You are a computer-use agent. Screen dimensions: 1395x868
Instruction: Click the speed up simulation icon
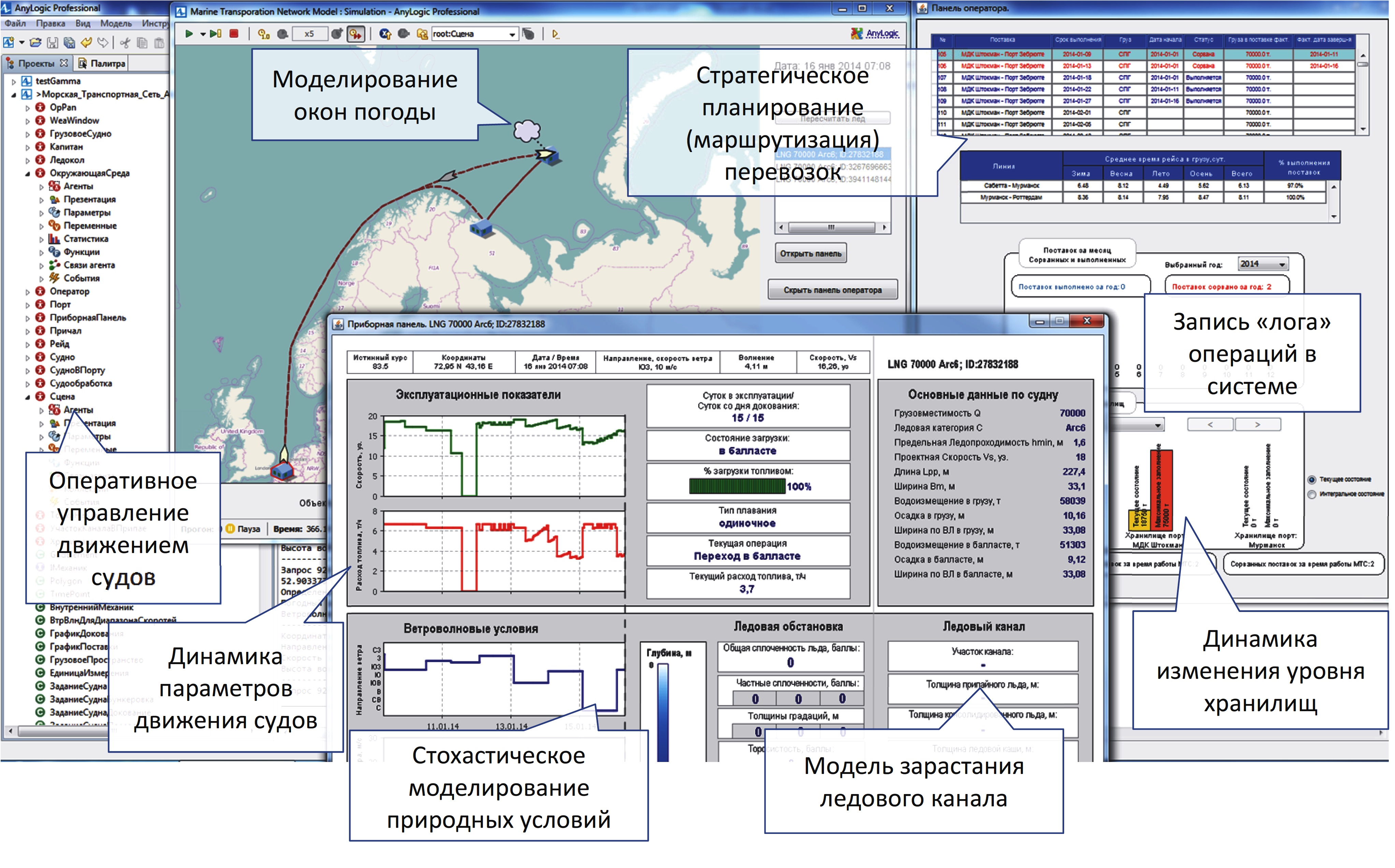click(x=337, y=34)
